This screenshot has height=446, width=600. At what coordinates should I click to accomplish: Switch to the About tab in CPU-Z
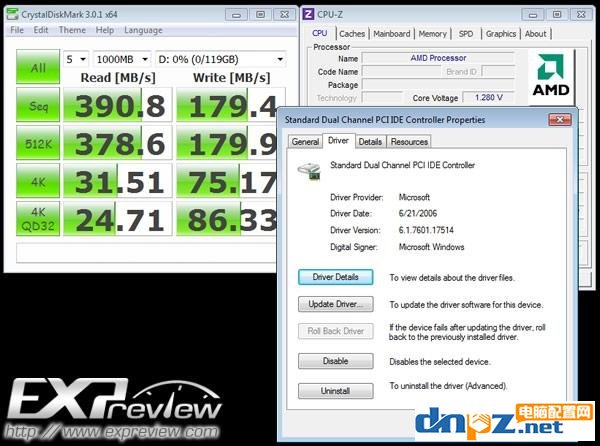click(x=536, y=34)
